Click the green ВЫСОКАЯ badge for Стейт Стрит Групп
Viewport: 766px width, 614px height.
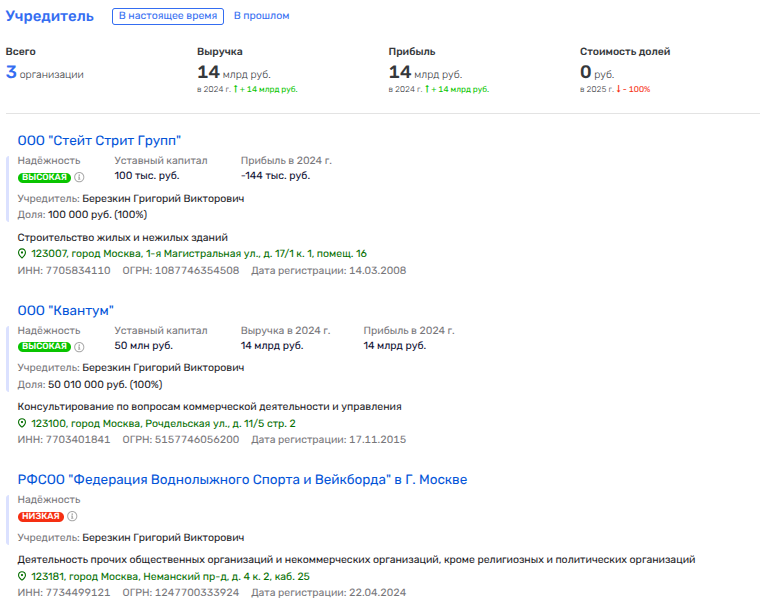pos(44,177)
